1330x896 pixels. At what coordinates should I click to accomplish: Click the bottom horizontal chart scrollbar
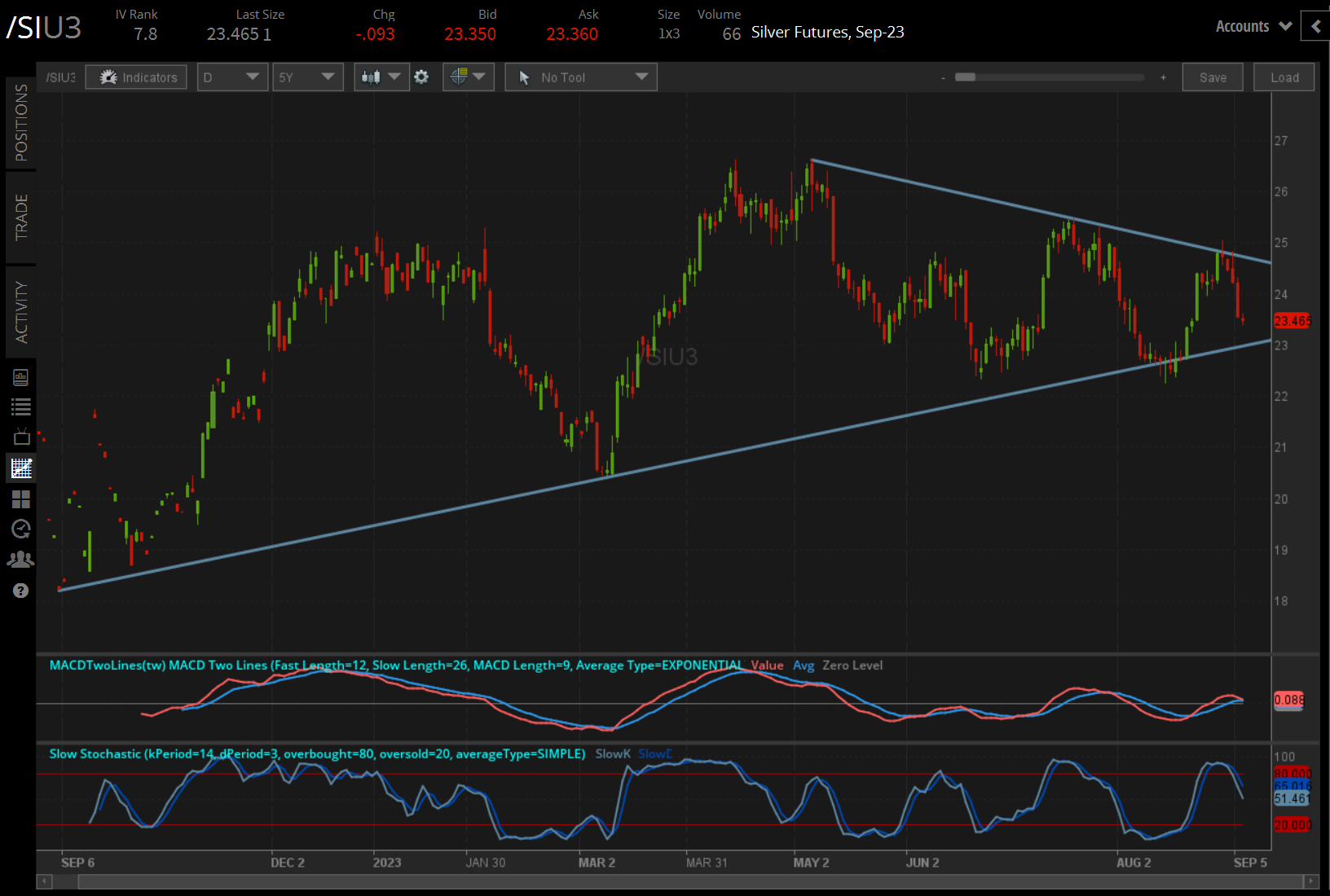(x=689, y=881)
